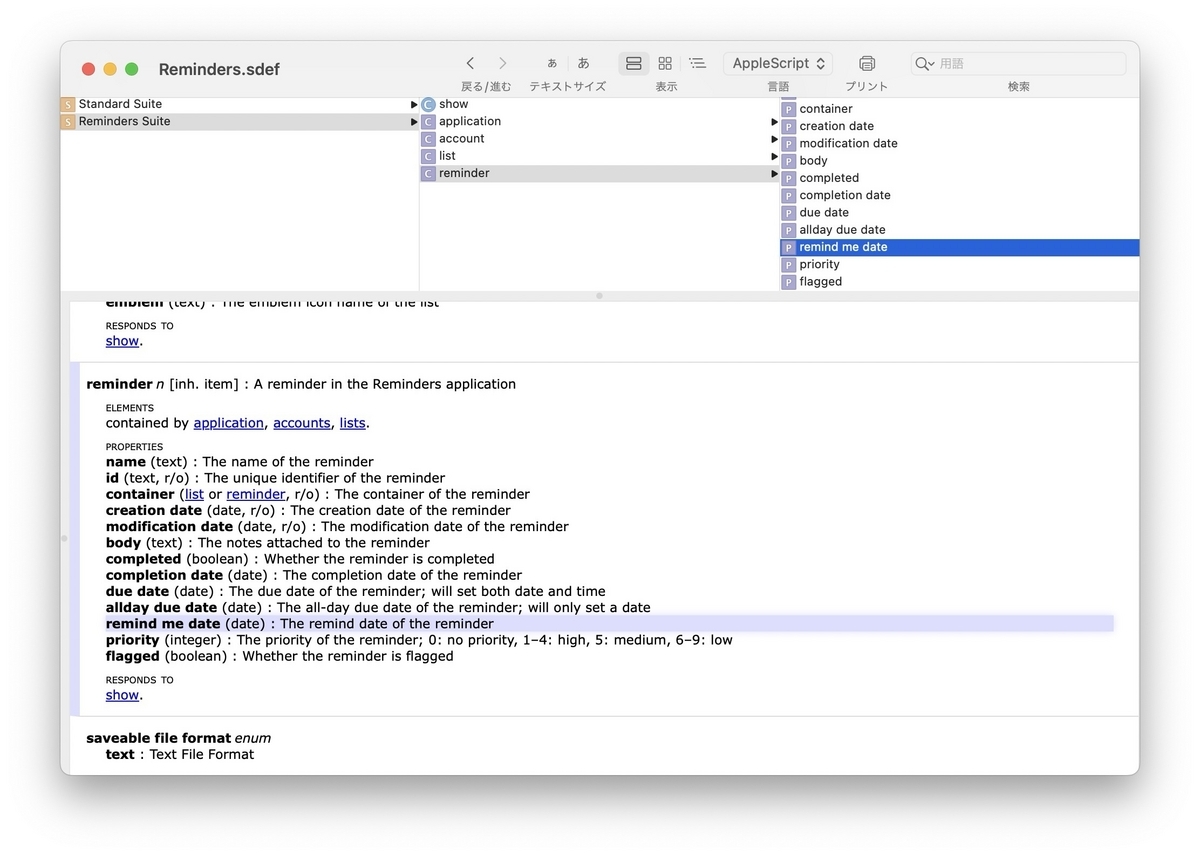Decrease text size with small あ button
Viewport: 1200px width, 855px height.
coord(552,63)
